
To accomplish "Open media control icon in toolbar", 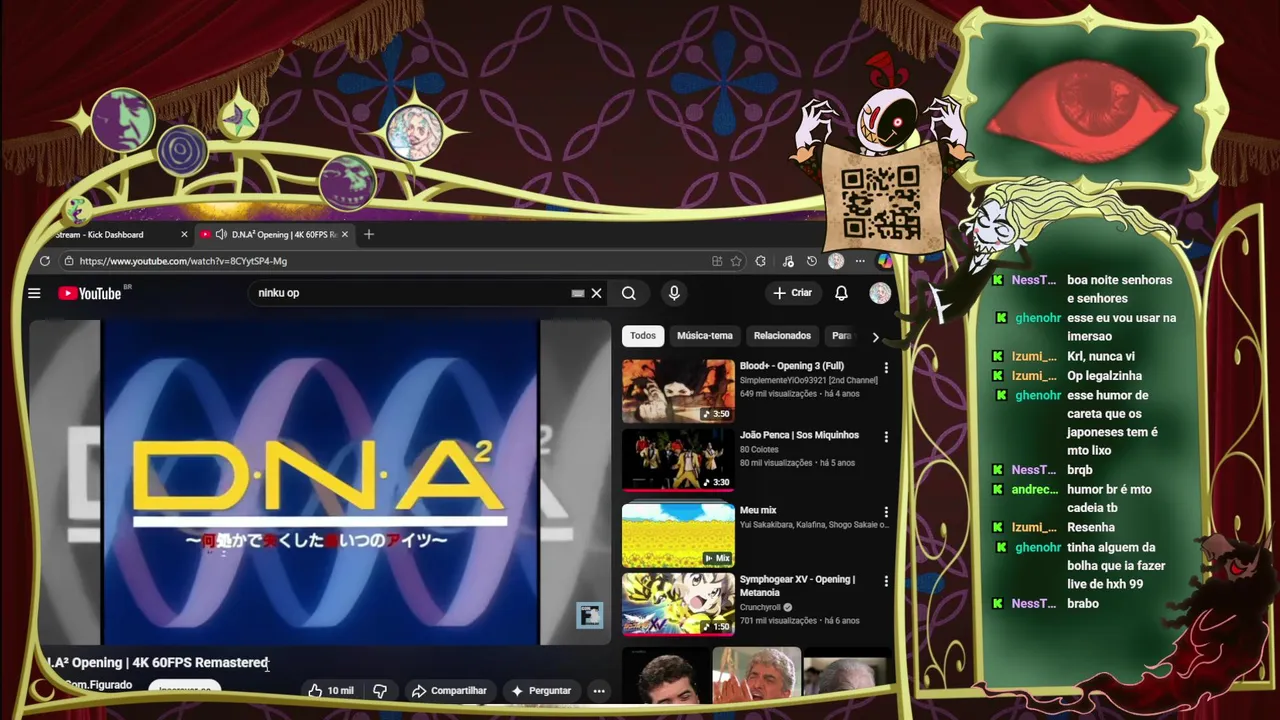I will (788, 261).
